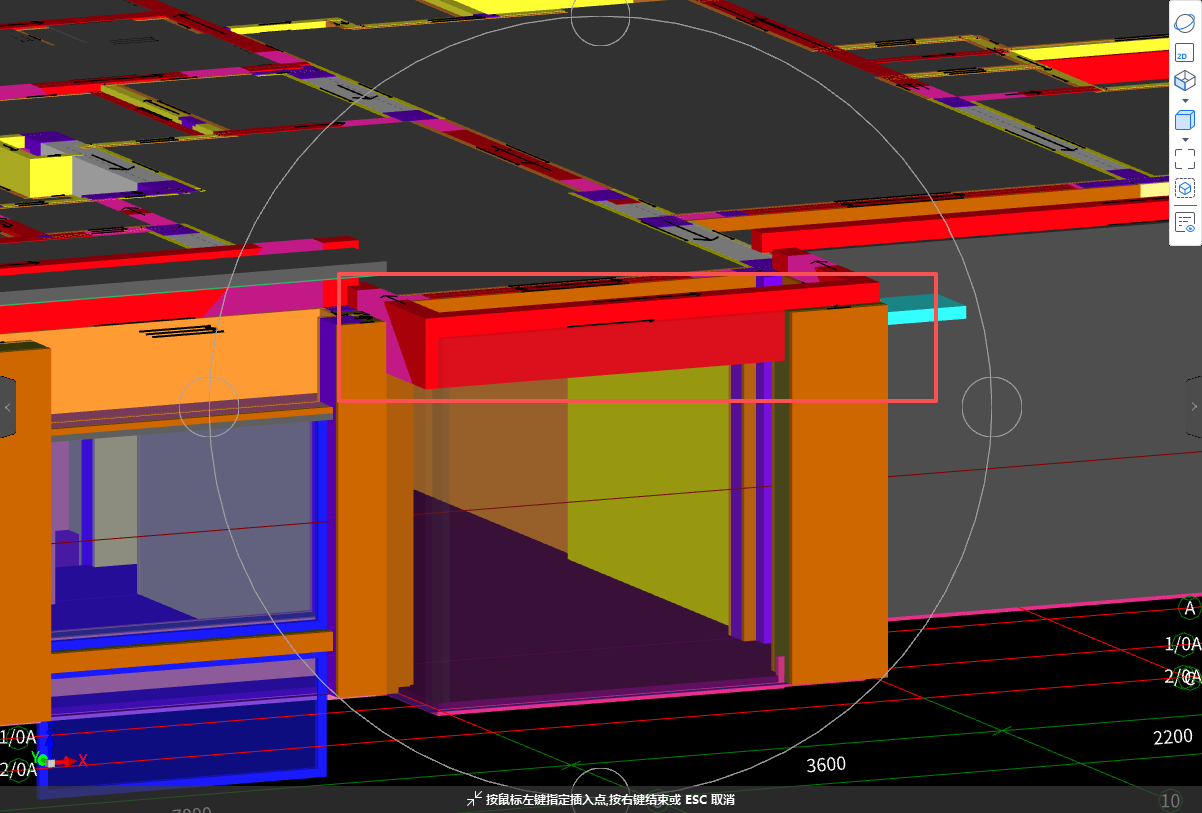Click the insertion point prompt in status bar
Viewport: 1202px width, 813px height.
pyautogui.click(x=610, y=800)
